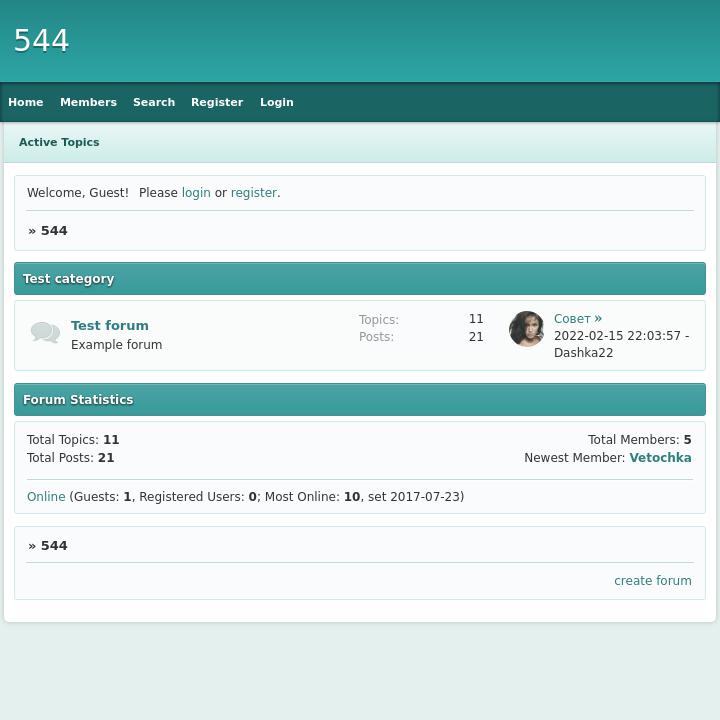This screenshot has width=720, height=720.
Task: Click the 544 site title in header
Action: tap(41, 41)
